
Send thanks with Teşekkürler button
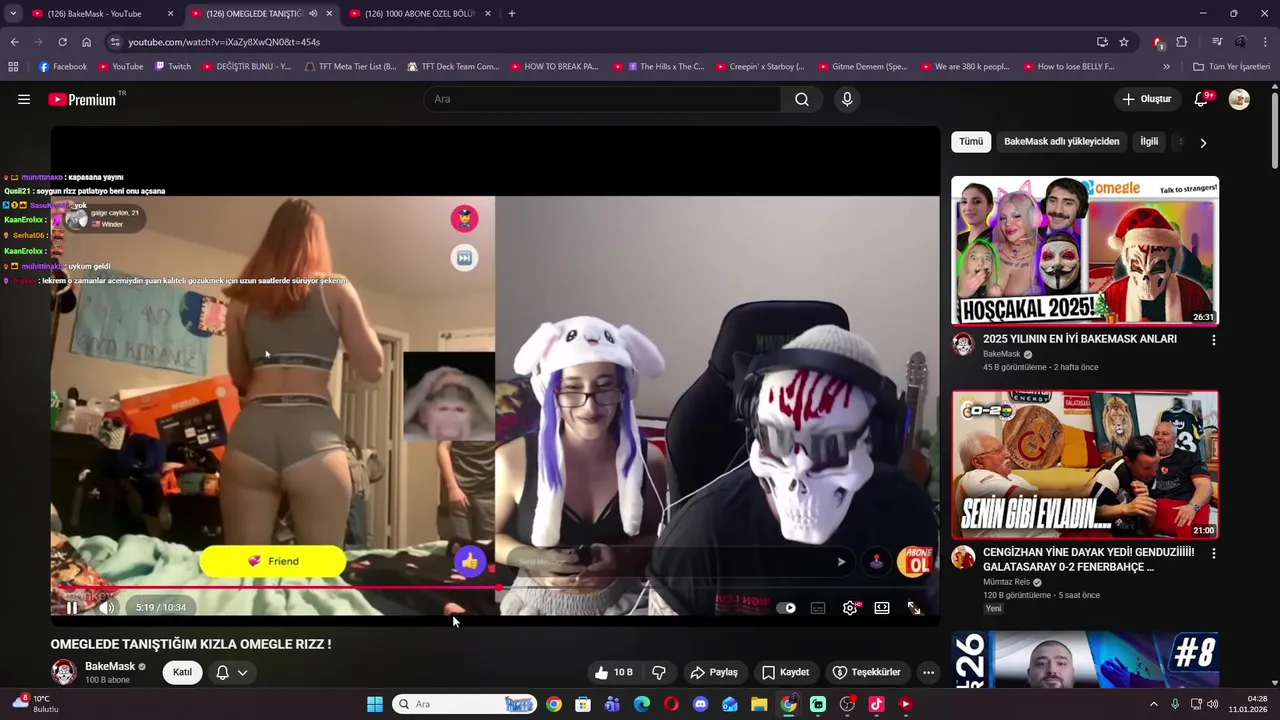click(867, 672)
